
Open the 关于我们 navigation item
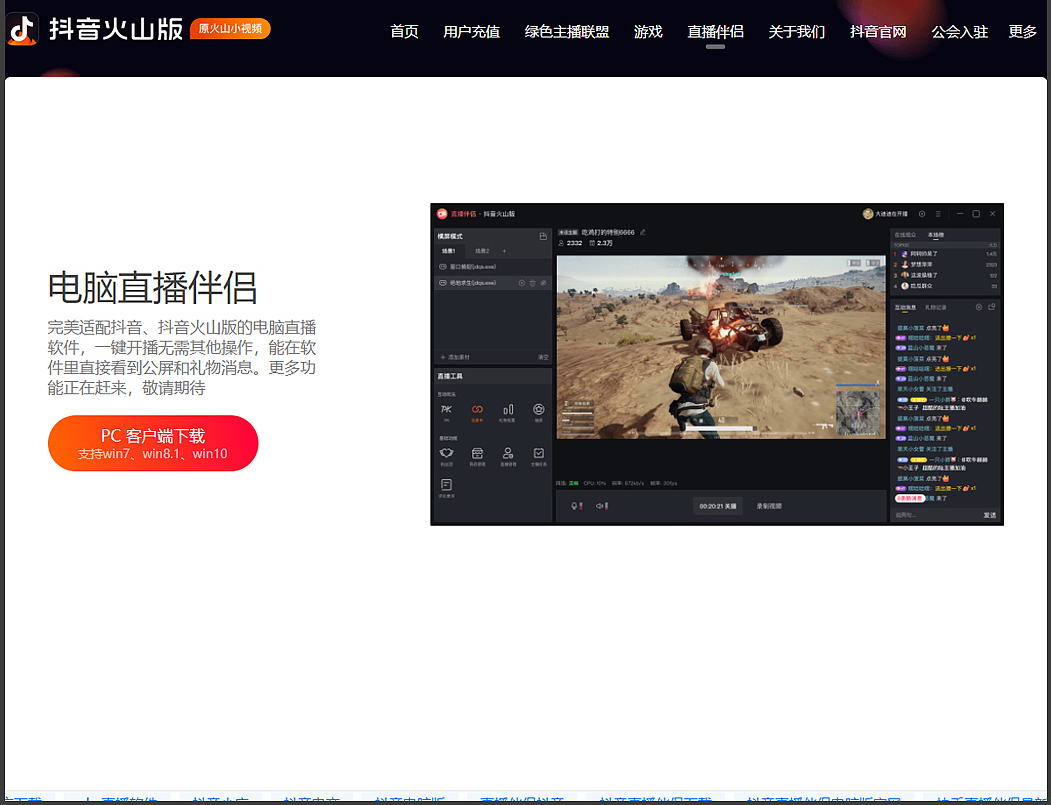[796, 32]
